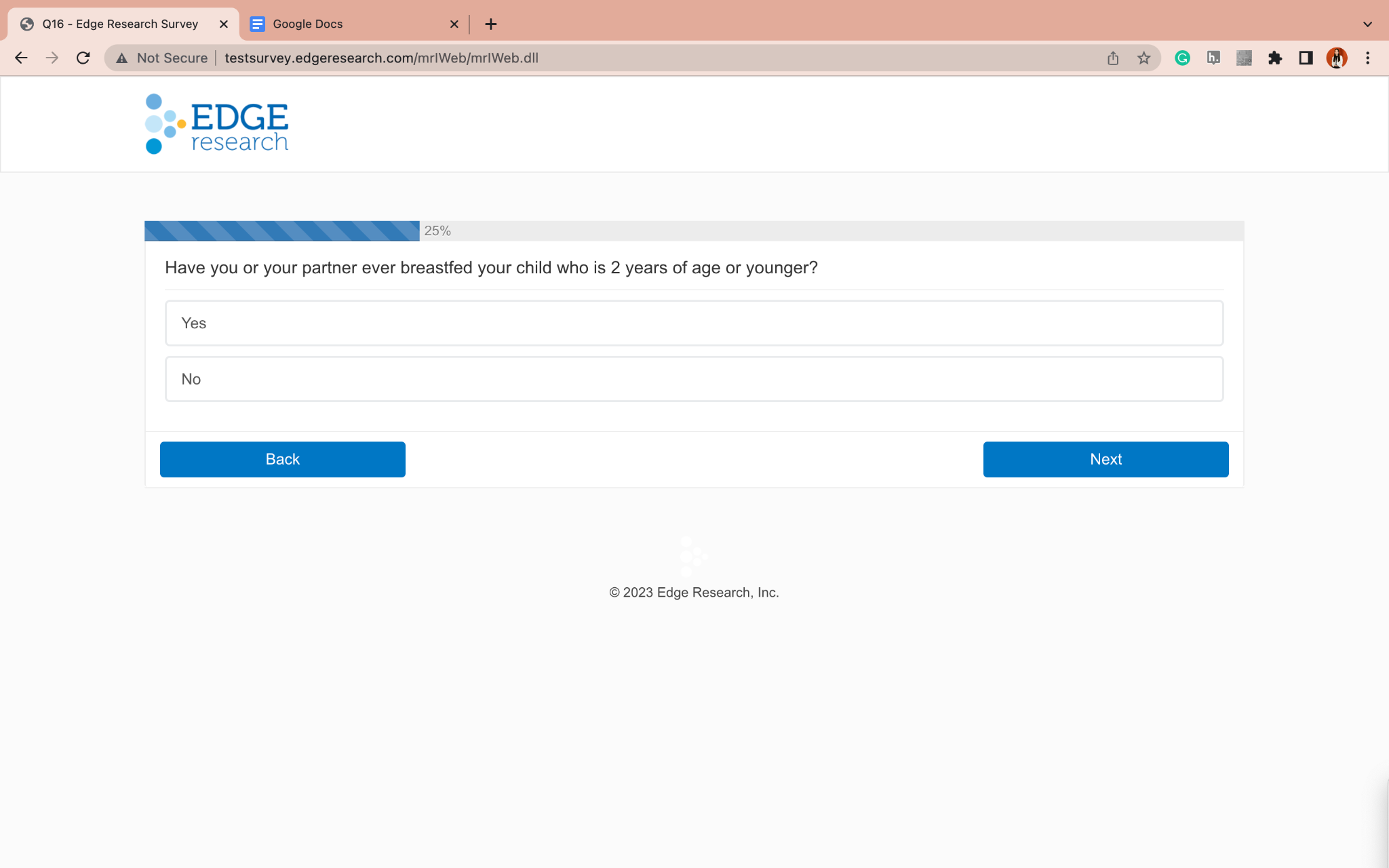Open the Chrome three-dot menu
The width and height of the screenshot is (1389, 868).
1367,58
